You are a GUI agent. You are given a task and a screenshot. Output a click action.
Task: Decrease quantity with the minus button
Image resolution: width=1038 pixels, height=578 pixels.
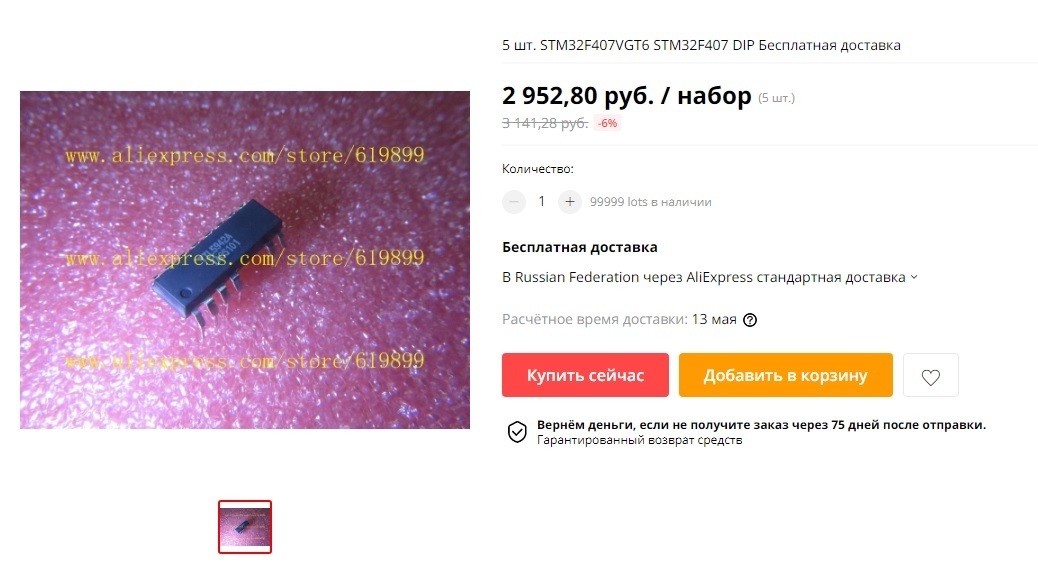514,201
